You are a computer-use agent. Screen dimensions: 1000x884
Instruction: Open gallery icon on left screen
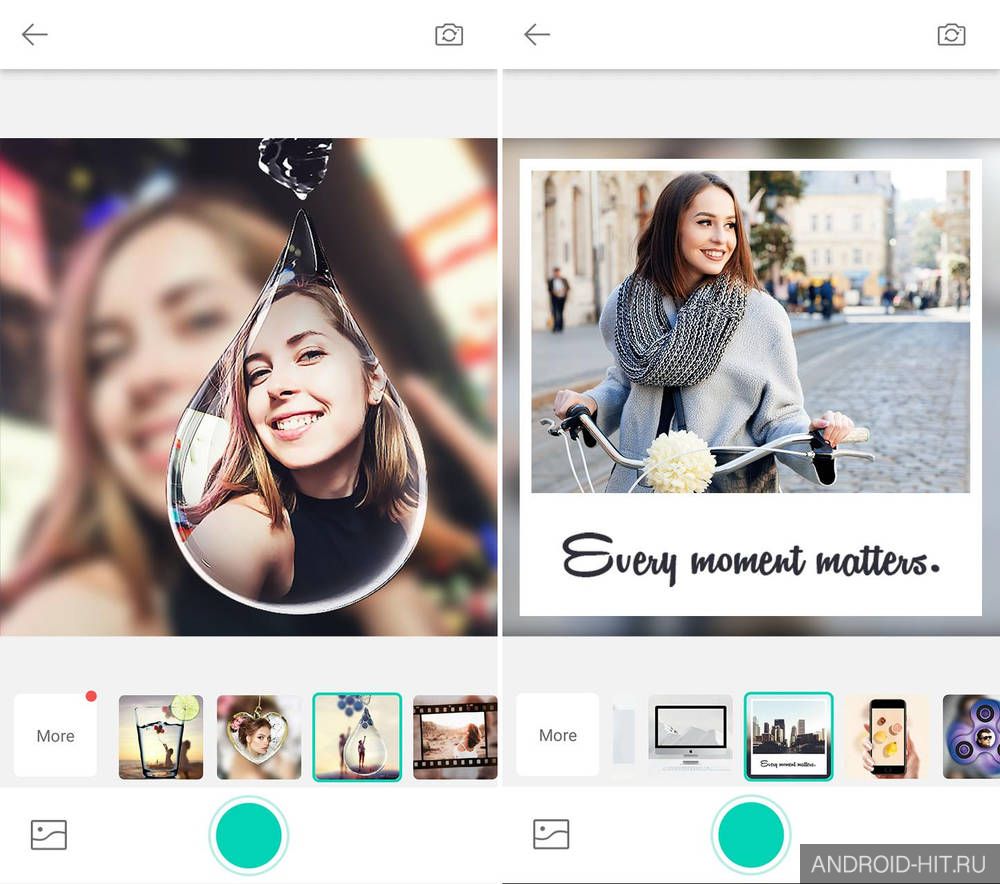tap(49, 834)
